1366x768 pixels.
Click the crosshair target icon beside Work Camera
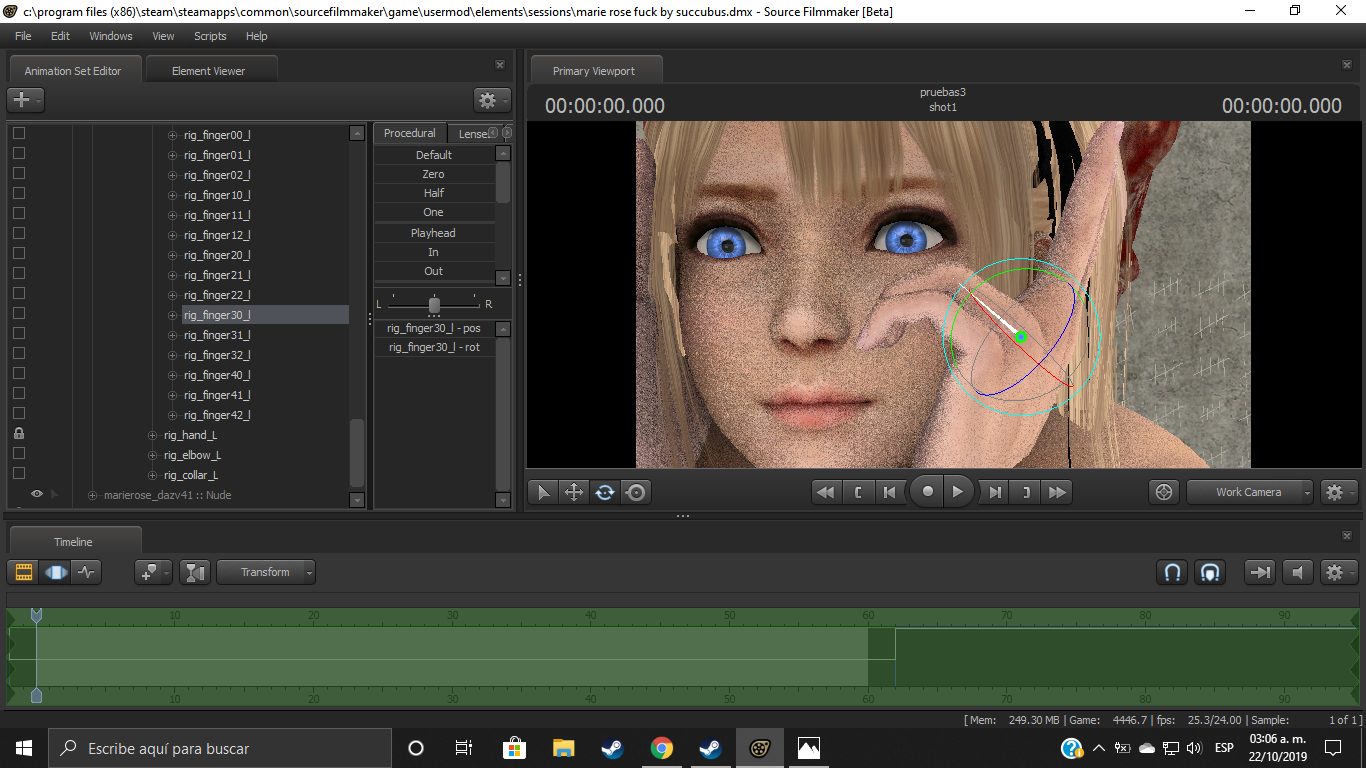(x=1163, y=492)
